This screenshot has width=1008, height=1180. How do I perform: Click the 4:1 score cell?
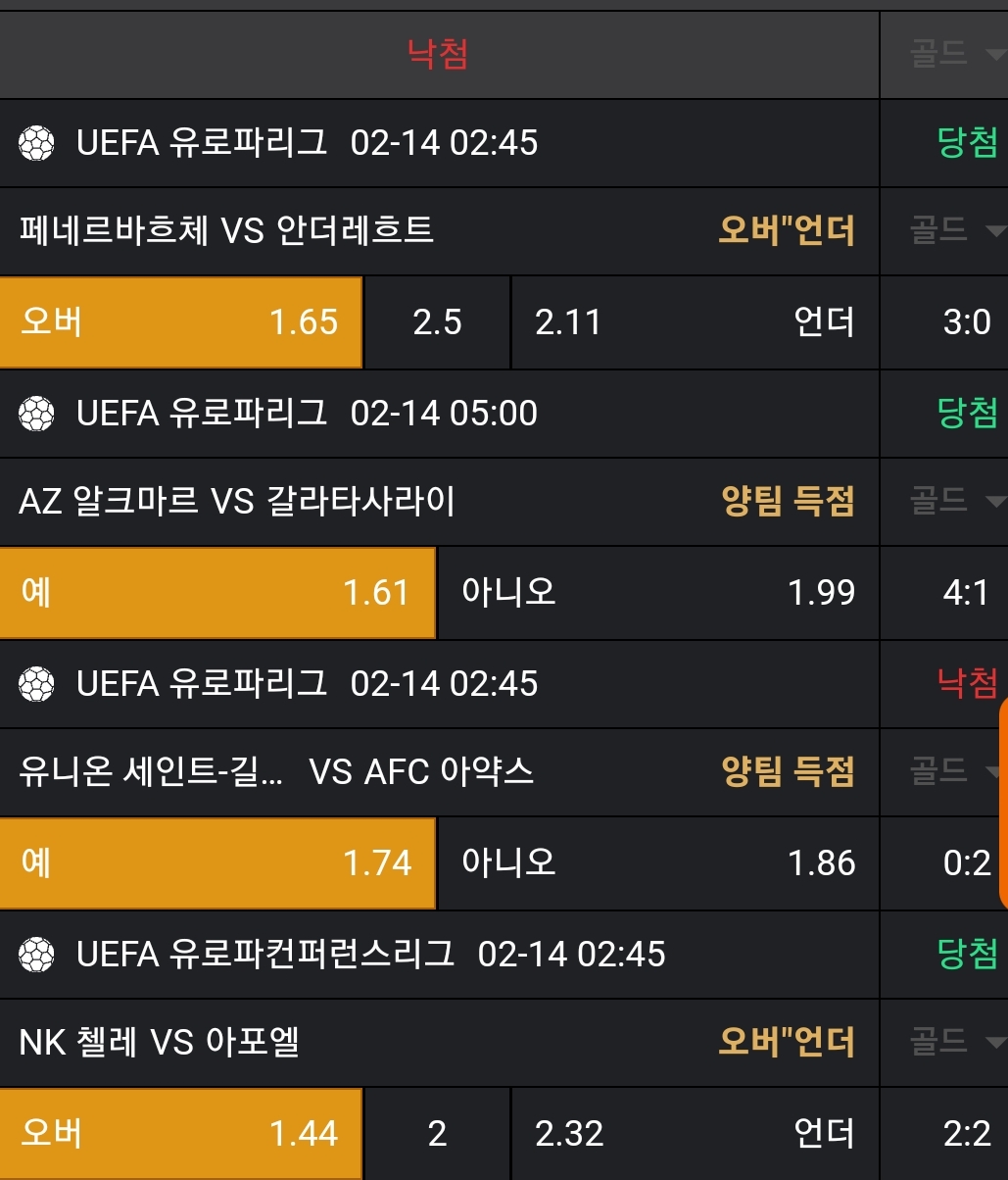pos(966,593)
